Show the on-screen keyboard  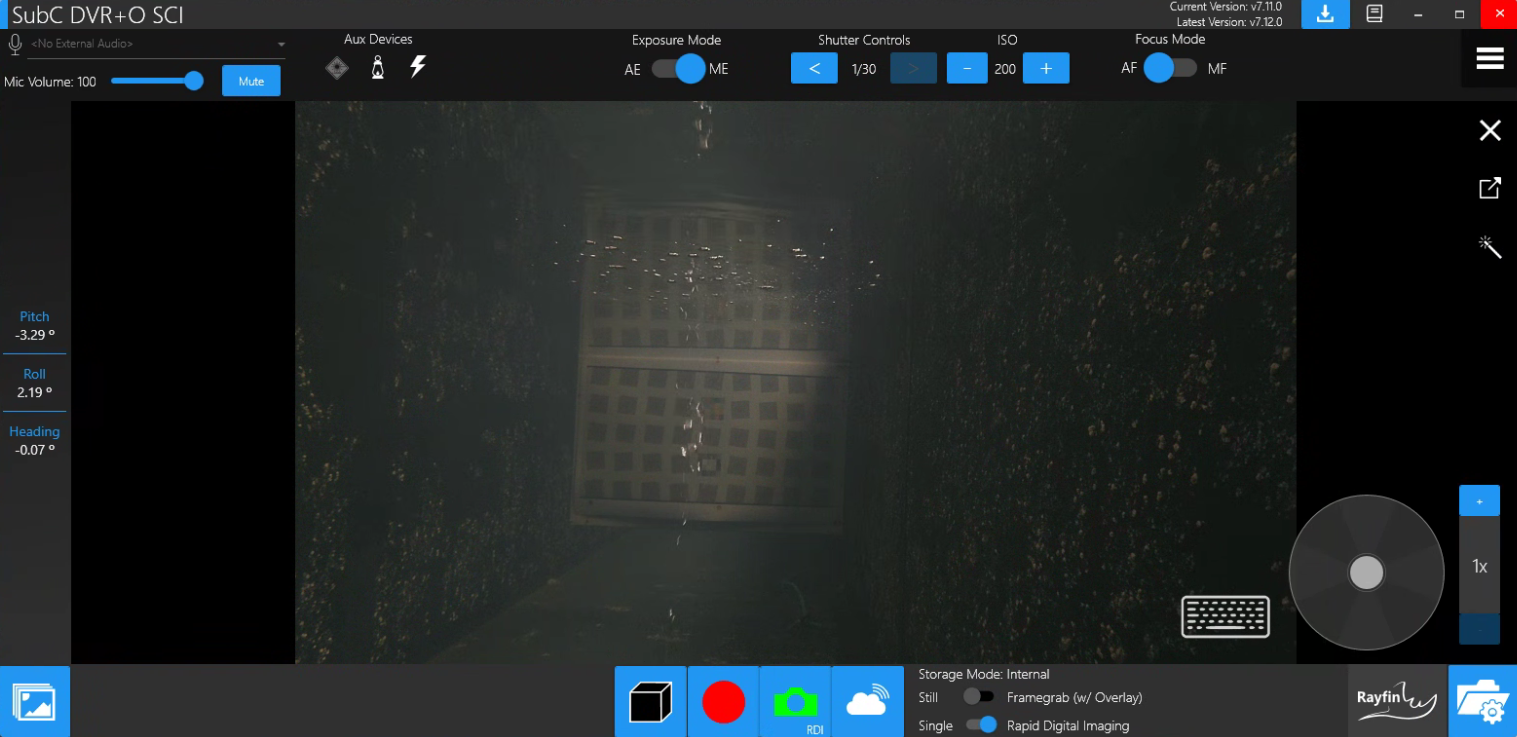1225,616
